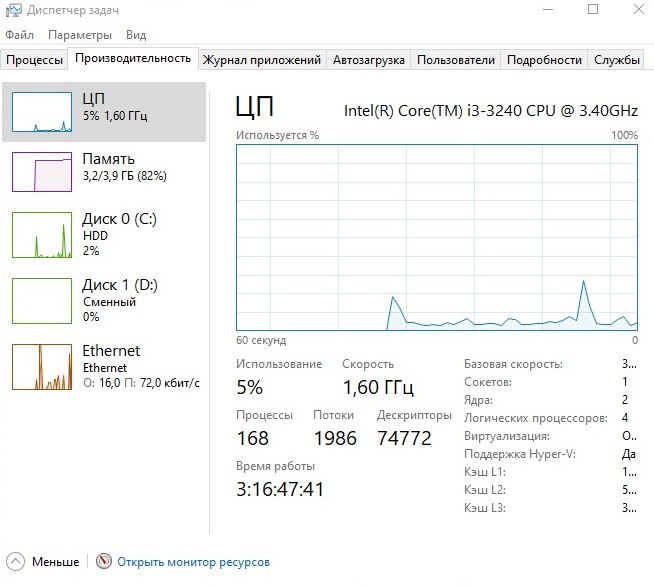Collapse view with Меньше arrow icon
This screenshot has height=585, width=654.
pos(15,562)
